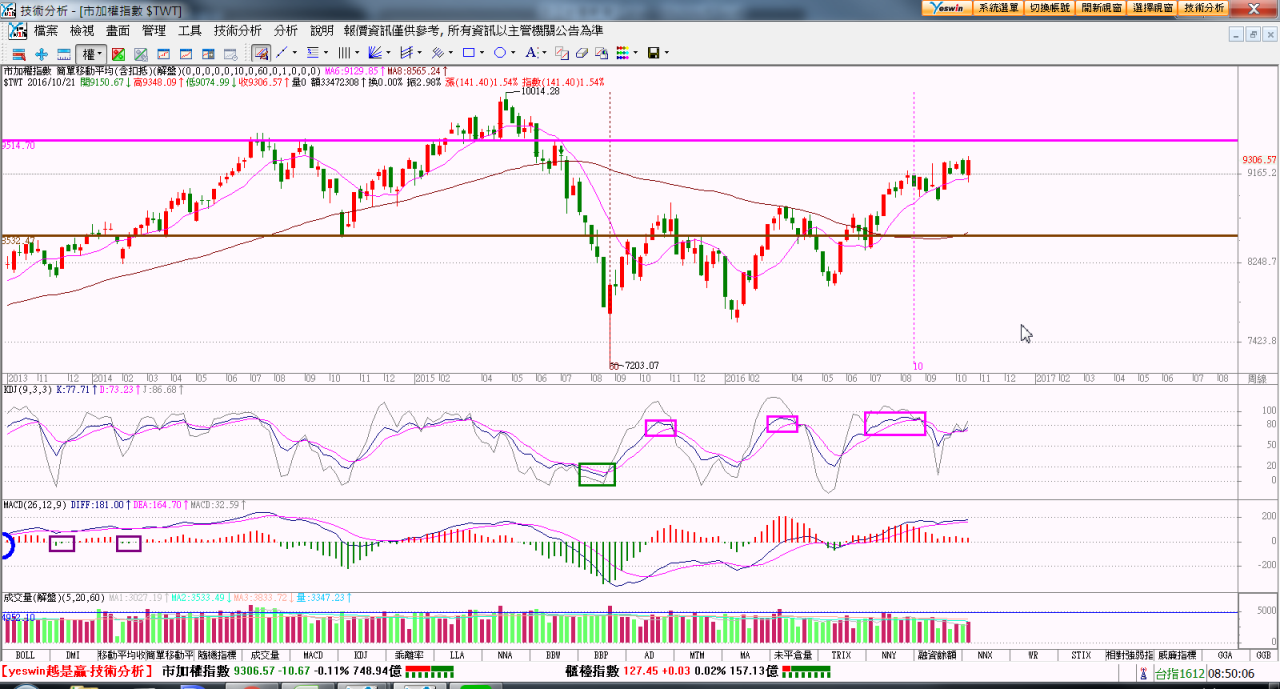Select the trend line drawing tool
Image resolution: width=1280 pixels, height=689 pixels.
tap(282, 53)
